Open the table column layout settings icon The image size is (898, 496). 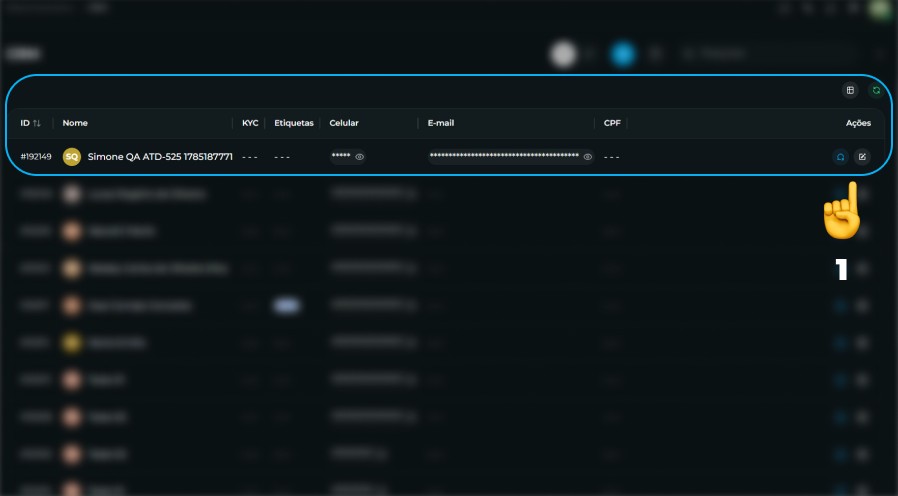click(x=850, y=90)
